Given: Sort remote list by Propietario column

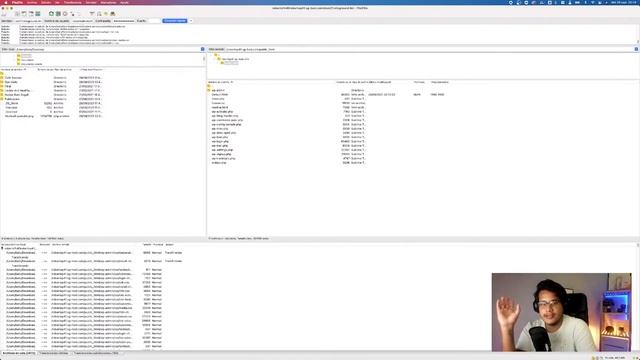Looking at the screenshot, I should 440,82.
